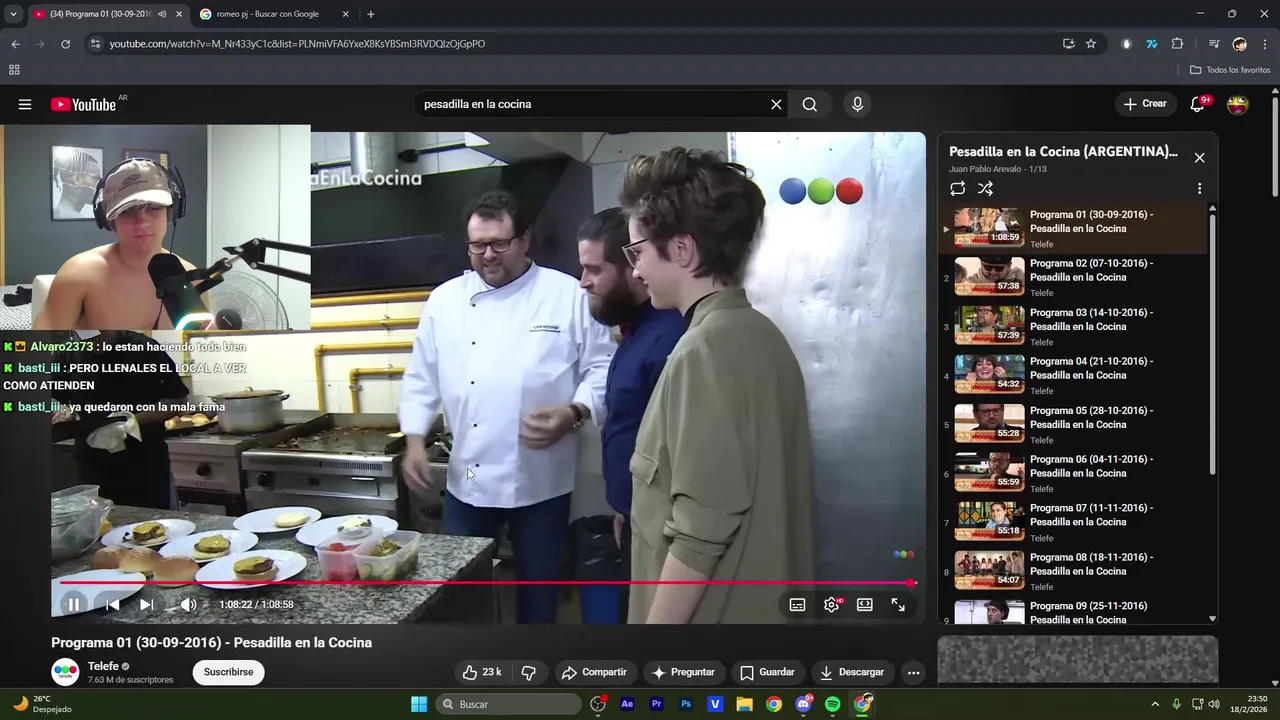Open the YouTube account avatar menu
The width and height of the screenshot is (1280, 720).
pyautogui.click(x=1238, y=104)
